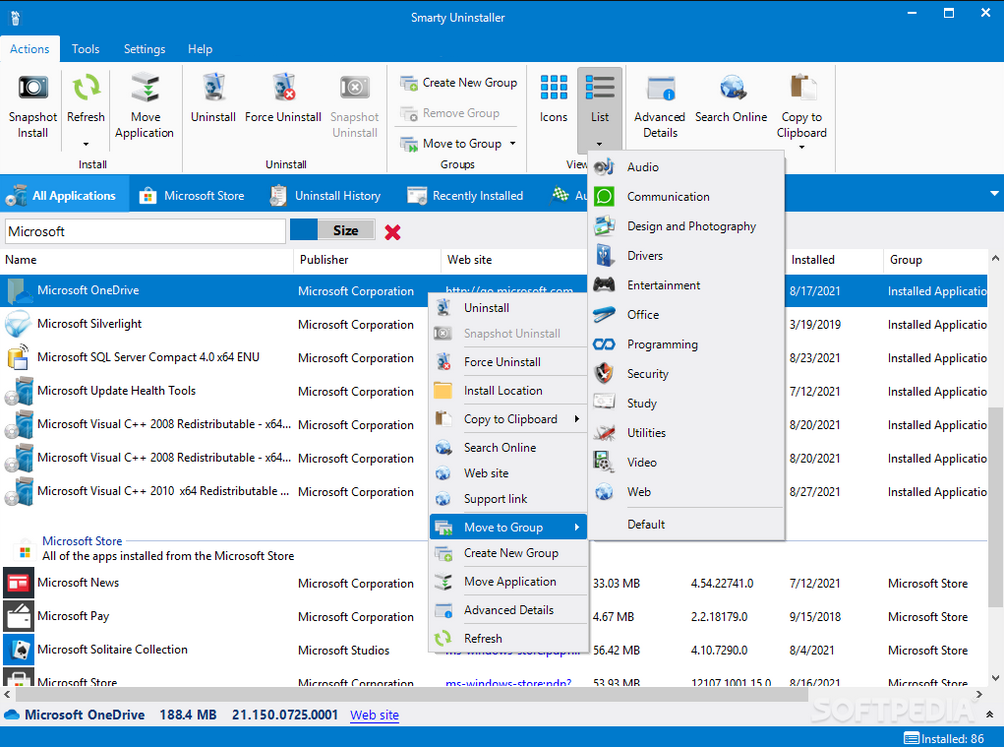Click Create New Group in ribbon
The width and height of the screenshot is (1004, 747).
coord(458,83)
